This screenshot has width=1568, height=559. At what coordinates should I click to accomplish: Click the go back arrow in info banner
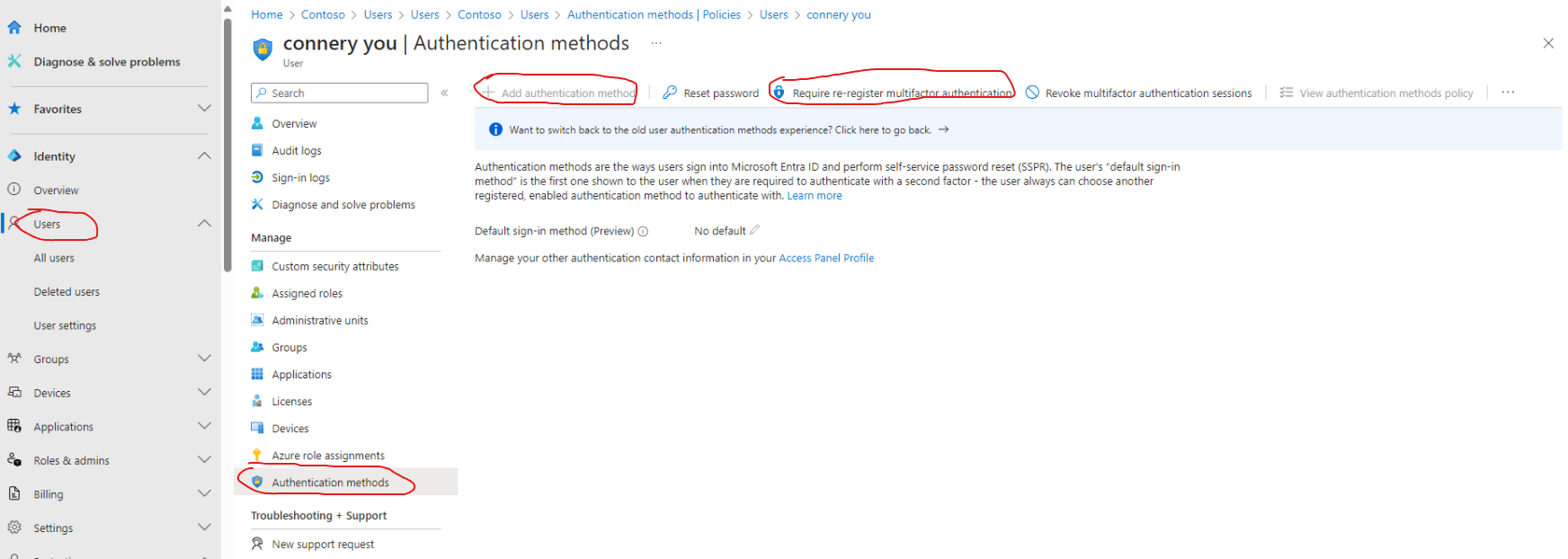point(943,129)
